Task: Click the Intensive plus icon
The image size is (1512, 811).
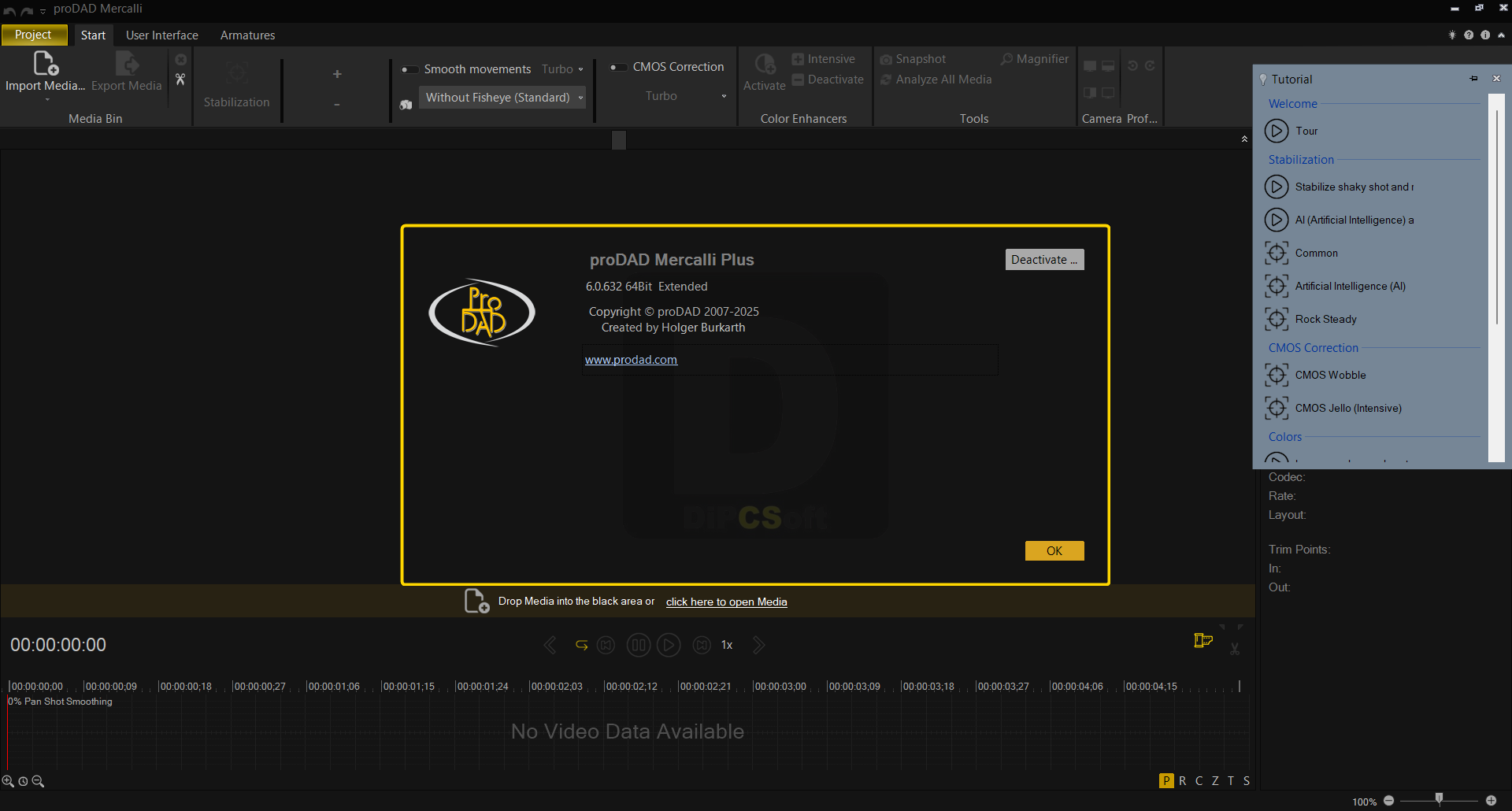Action: [798, 59]
